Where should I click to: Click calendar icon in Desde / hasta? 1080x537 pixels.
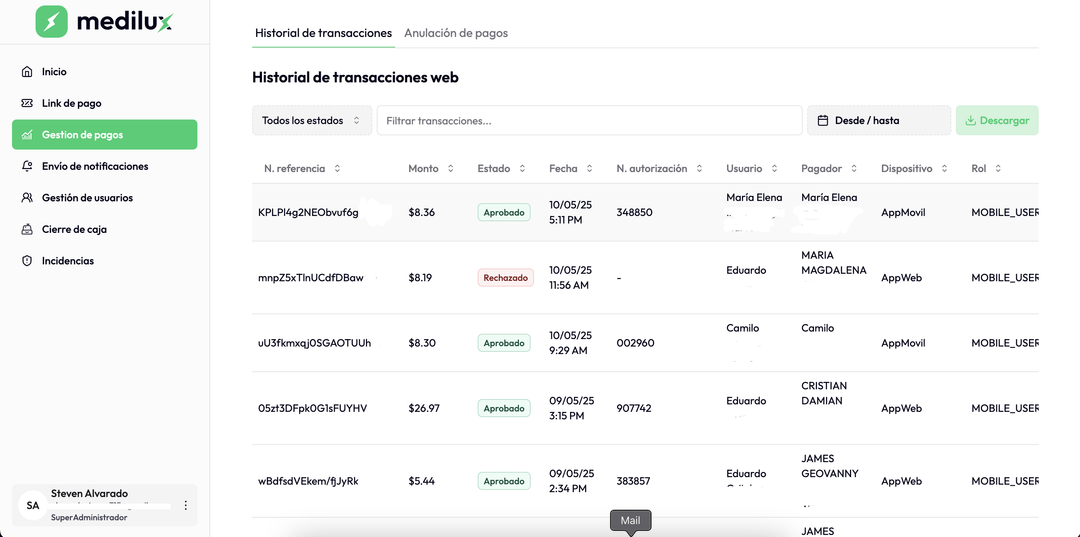click(823, 121)
